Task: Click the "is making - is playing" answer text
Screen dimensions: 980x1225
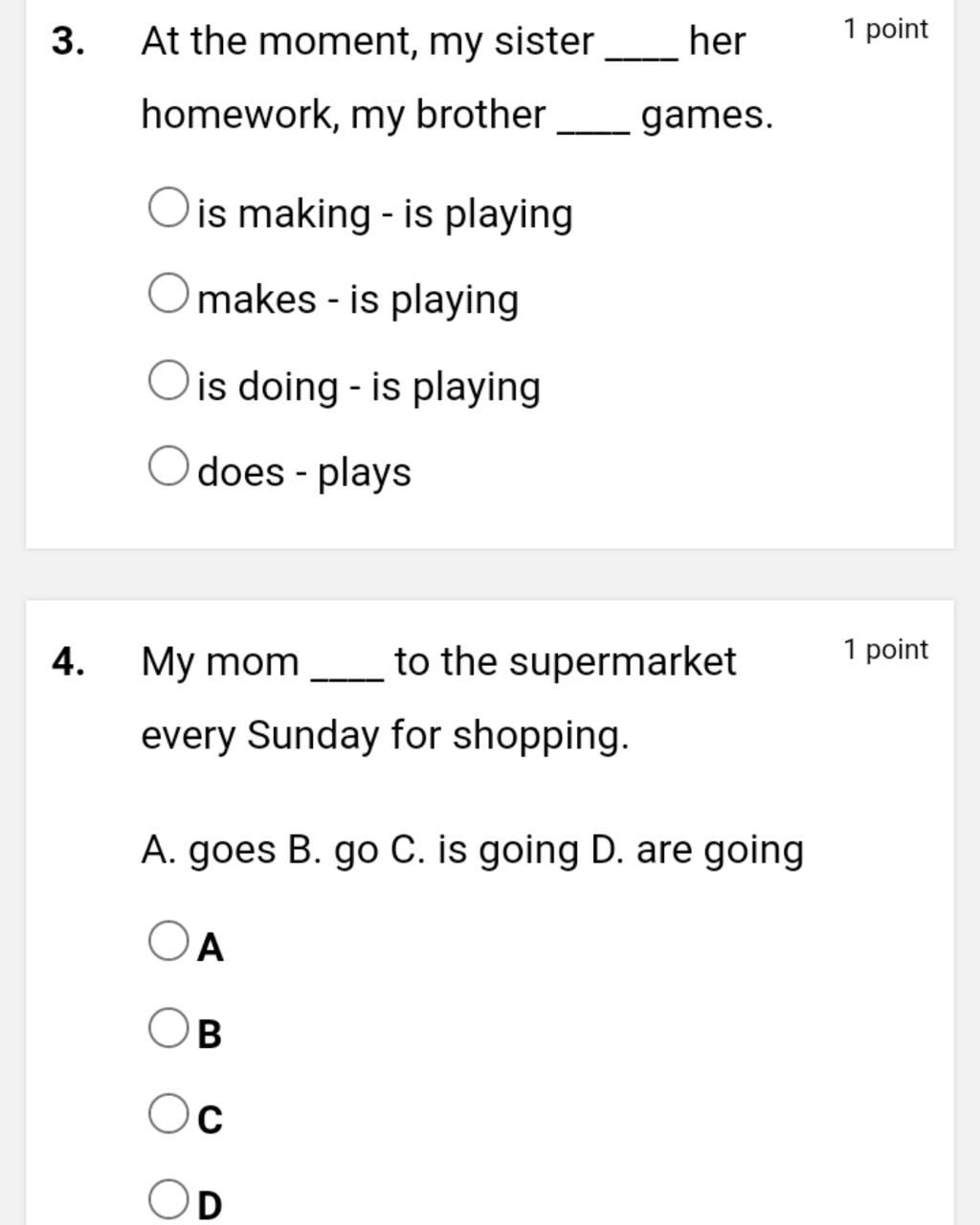Action: click(385, 213)
